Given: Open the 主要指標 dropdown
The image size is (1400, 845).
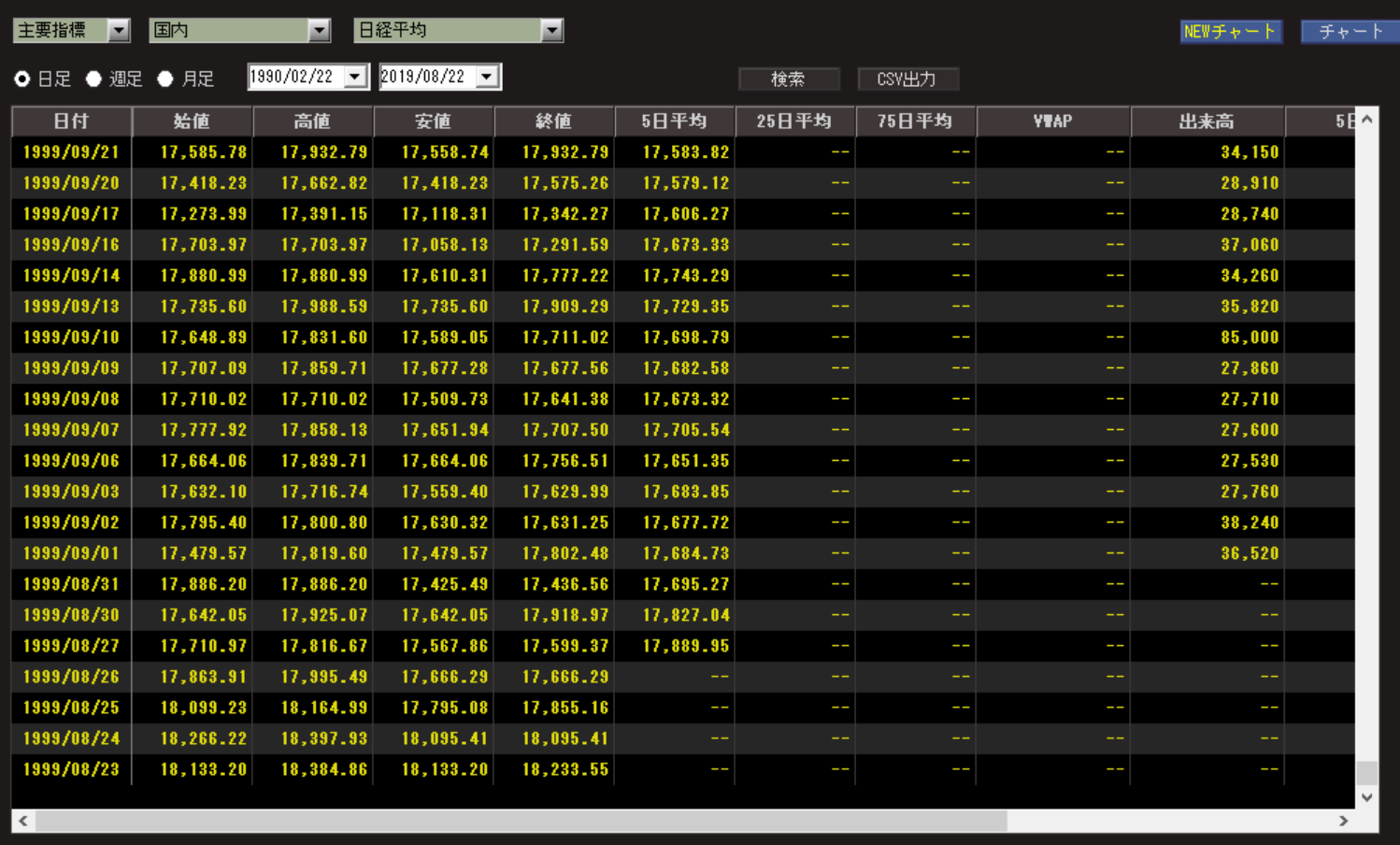Looking at the screenshot, I should [x=71, y=30].
